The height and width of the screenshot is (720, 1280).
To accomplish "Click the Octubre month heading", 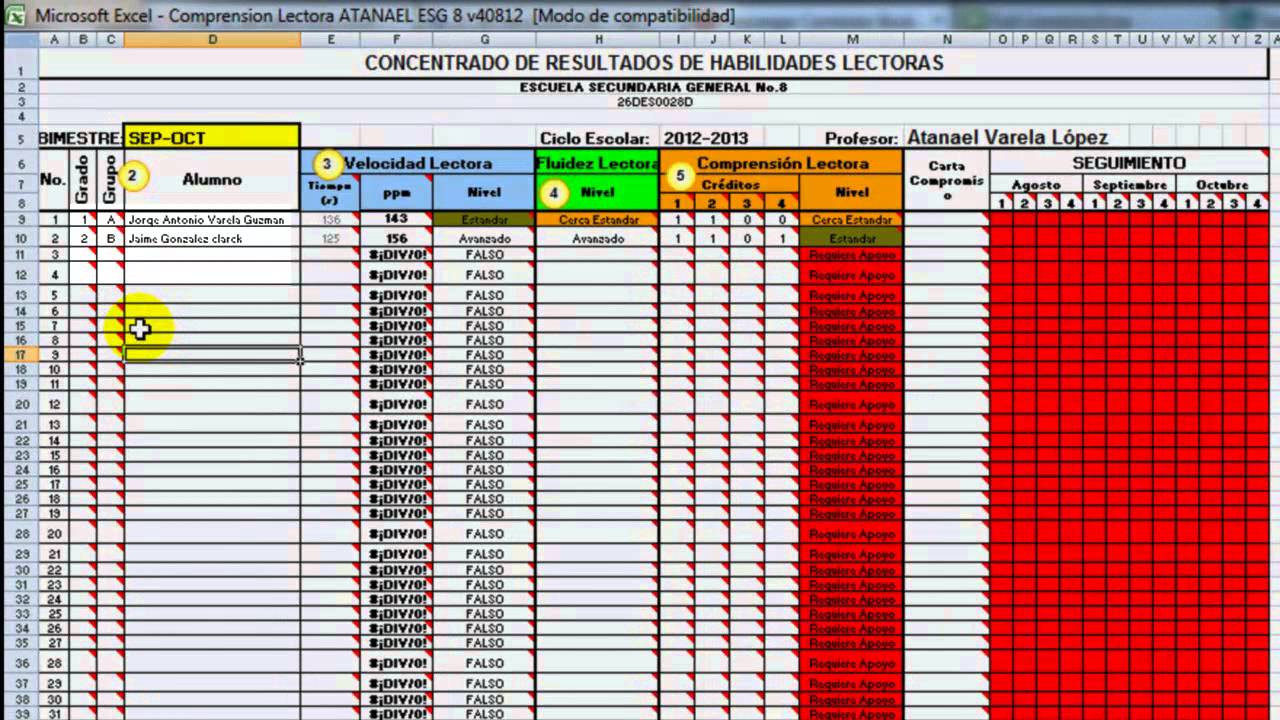I will point(1222,185).
